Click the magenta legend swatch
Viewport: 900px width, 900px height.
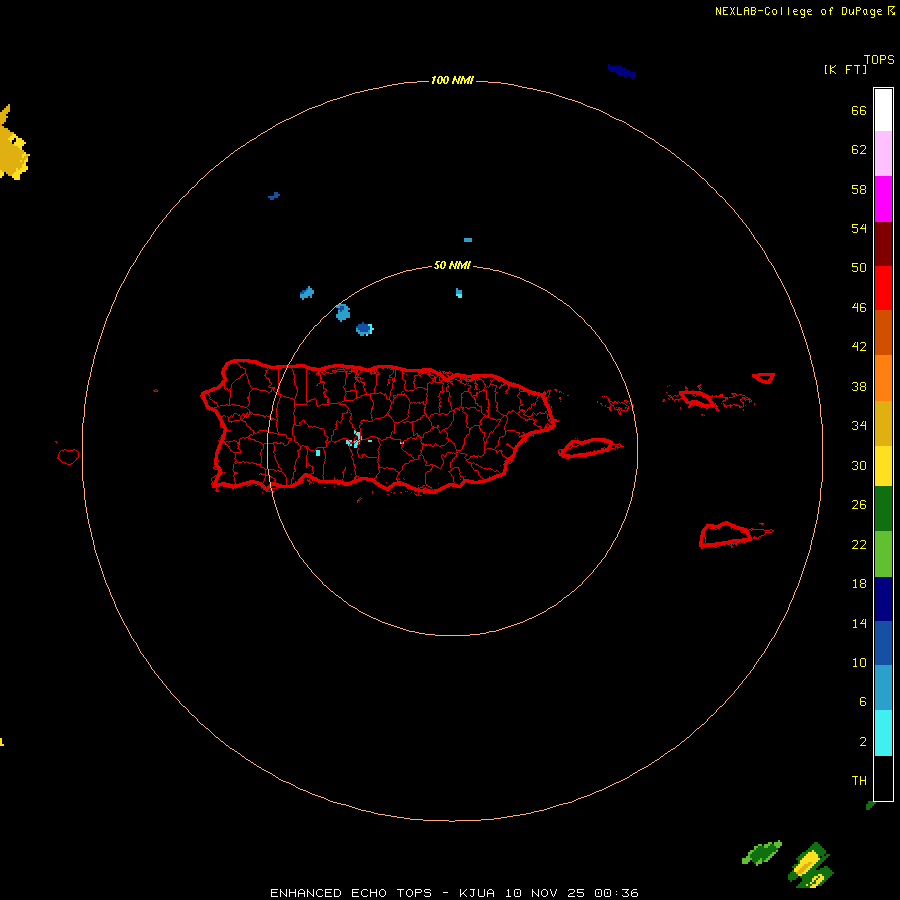(x=883, y=199)
